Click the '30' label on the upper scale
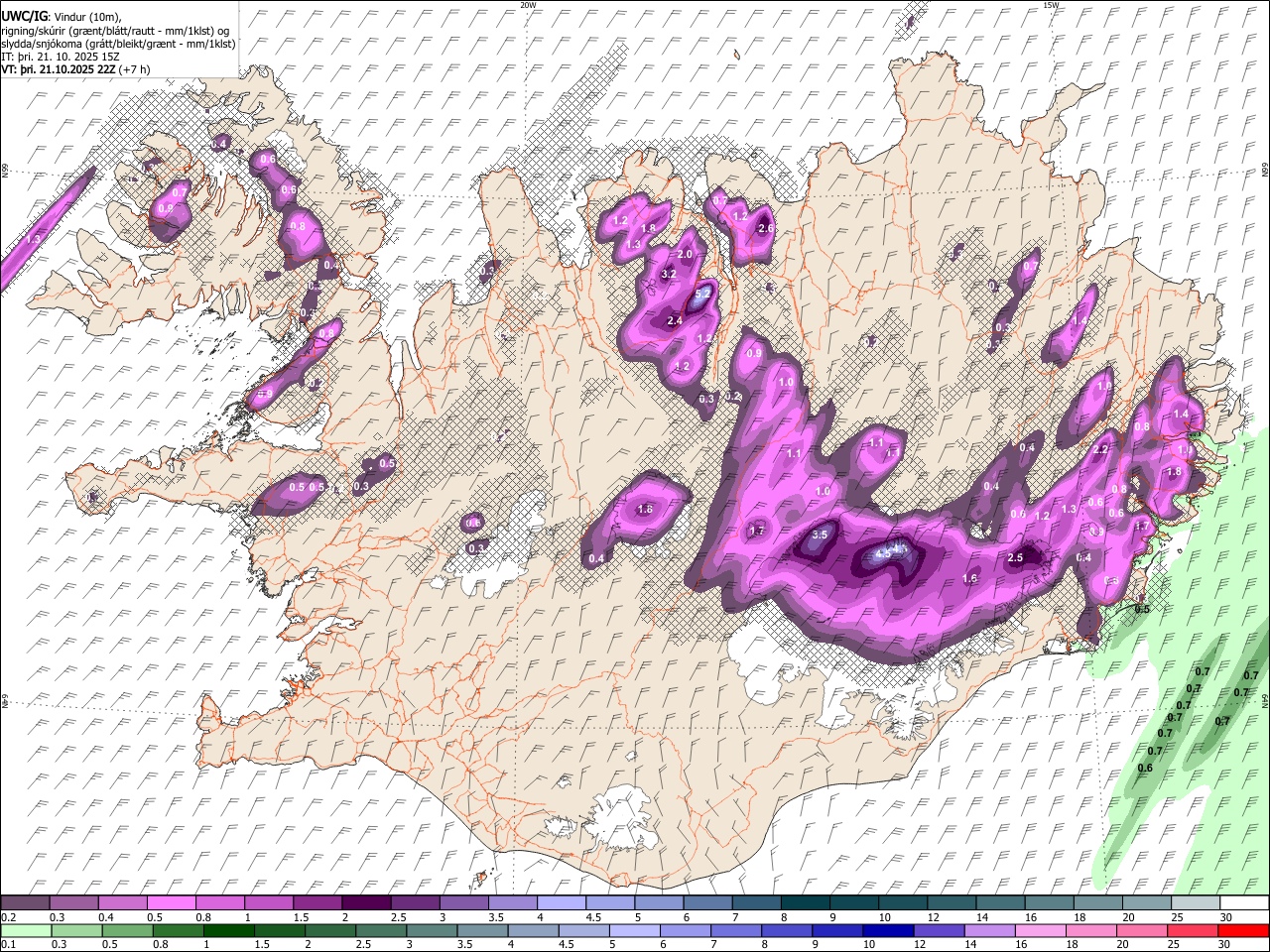This screenshot has height=952, width=1270. coord(1226,917)
